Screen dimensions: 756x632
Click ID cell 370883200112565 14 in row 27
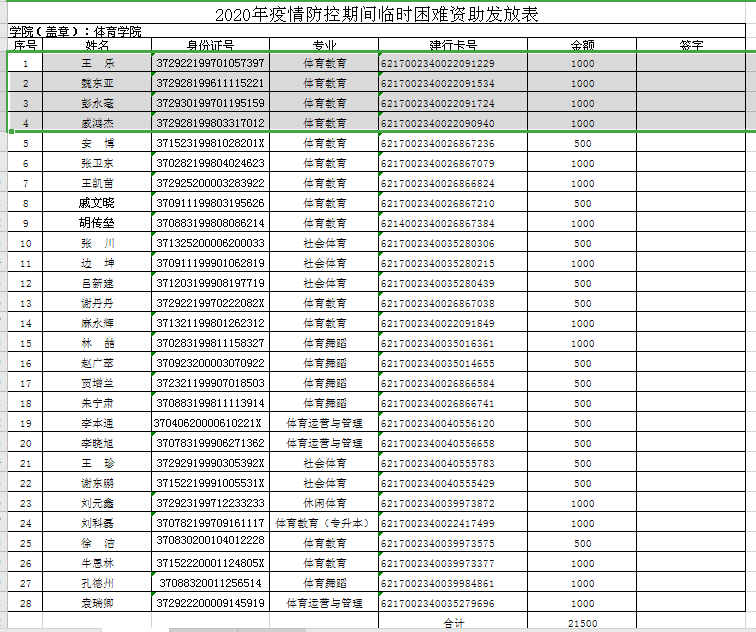tap(210, 583)
